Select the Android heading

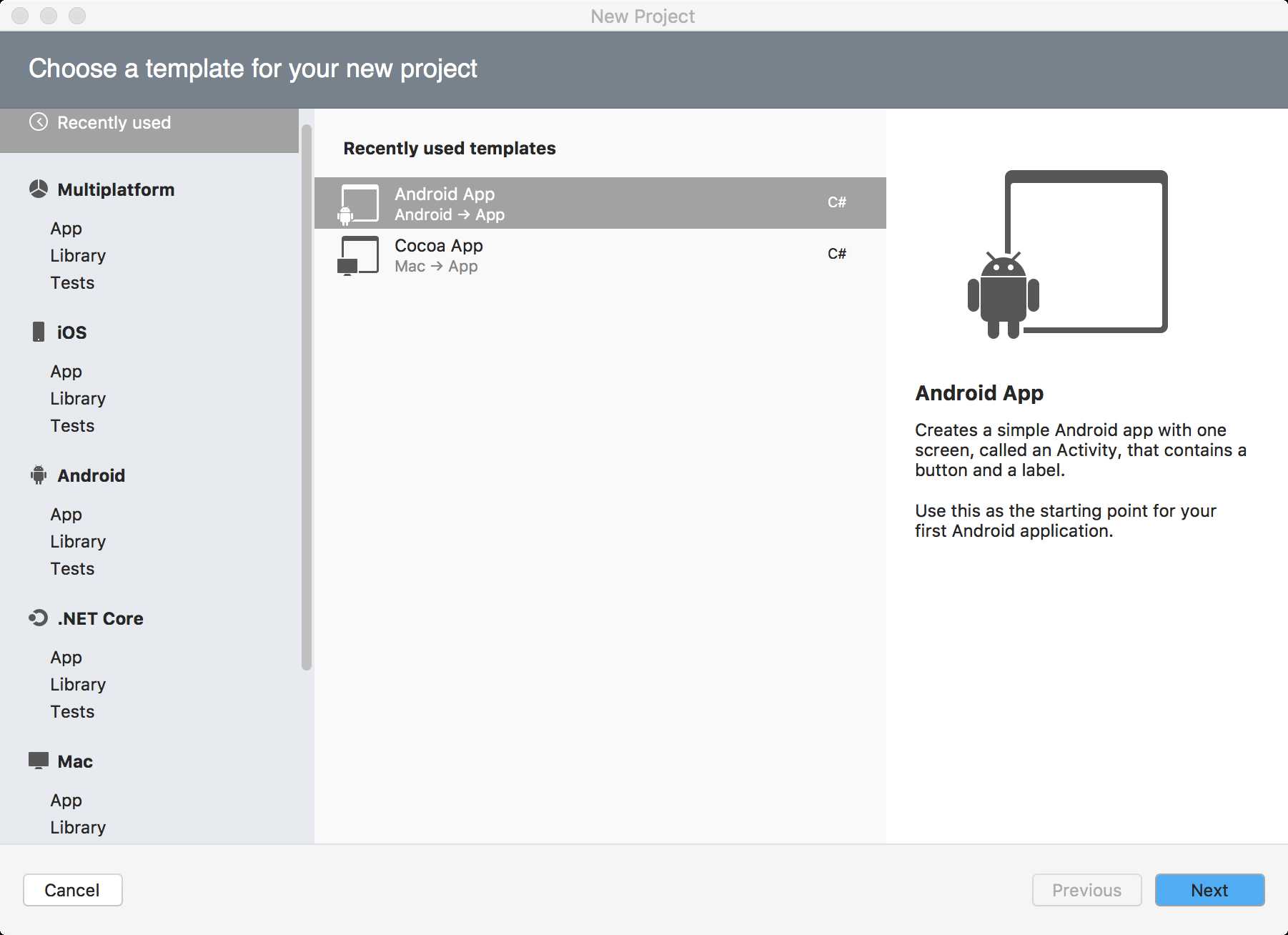coord(91,475)
